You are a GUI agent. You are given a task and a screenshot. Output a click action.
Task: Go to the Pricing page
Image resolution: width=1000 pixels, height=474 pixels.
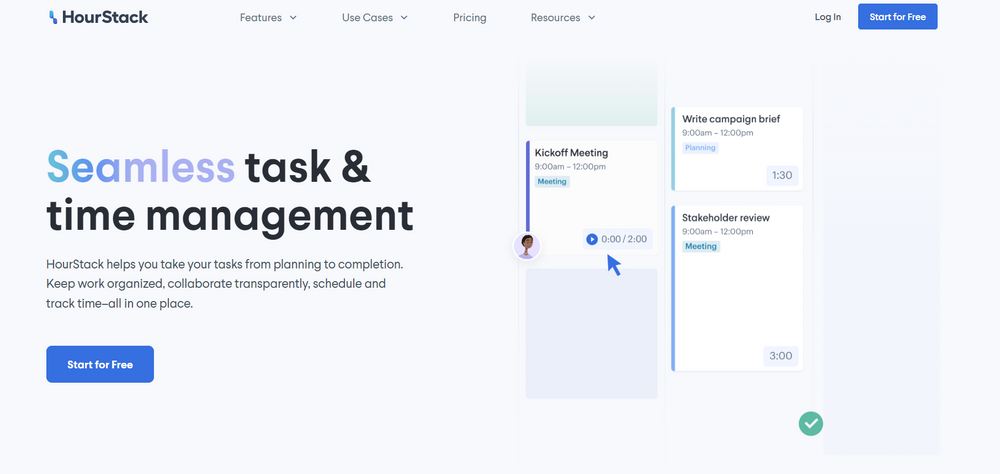coord(469,18)
